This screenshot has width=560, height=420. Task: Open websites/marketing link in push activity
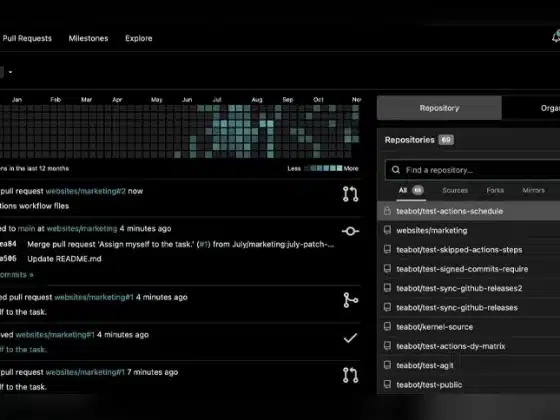tap(82, 229)
